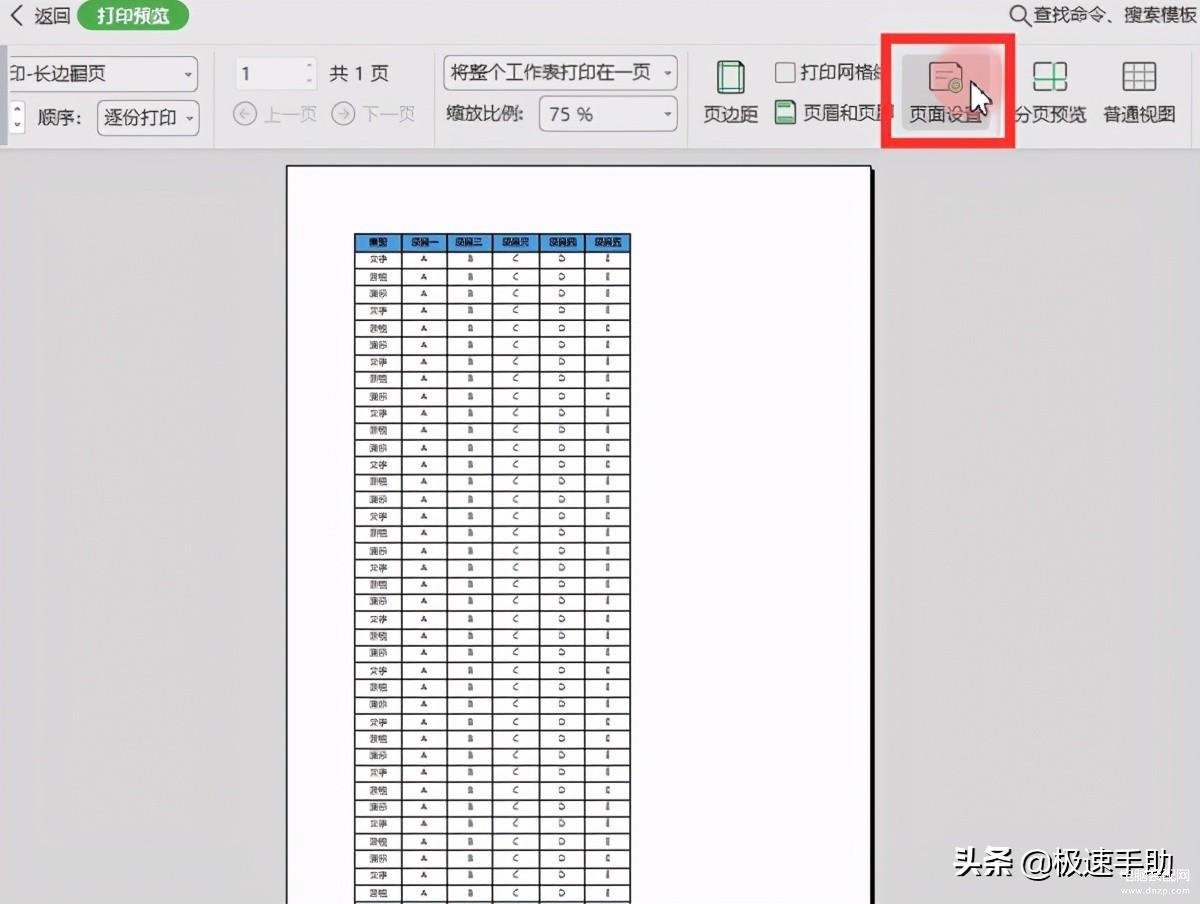Click the 共 1 页 page count text
Image resolution: width=1200 pixels, height=904 pixels.
click(x=359, y=73)
